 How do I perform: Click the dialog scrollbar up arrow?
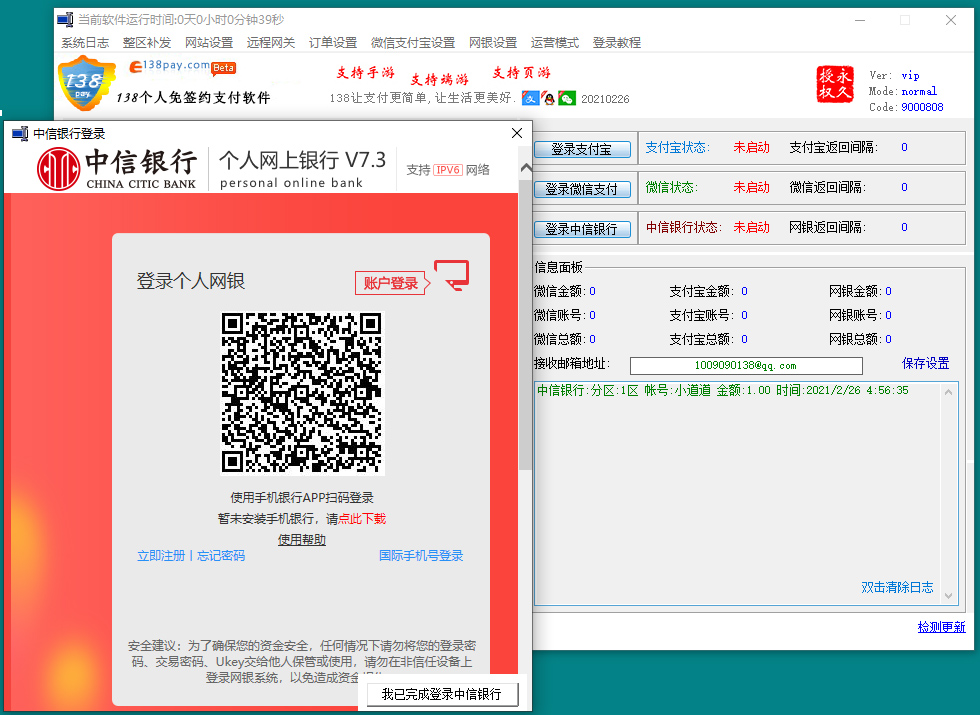526,168
